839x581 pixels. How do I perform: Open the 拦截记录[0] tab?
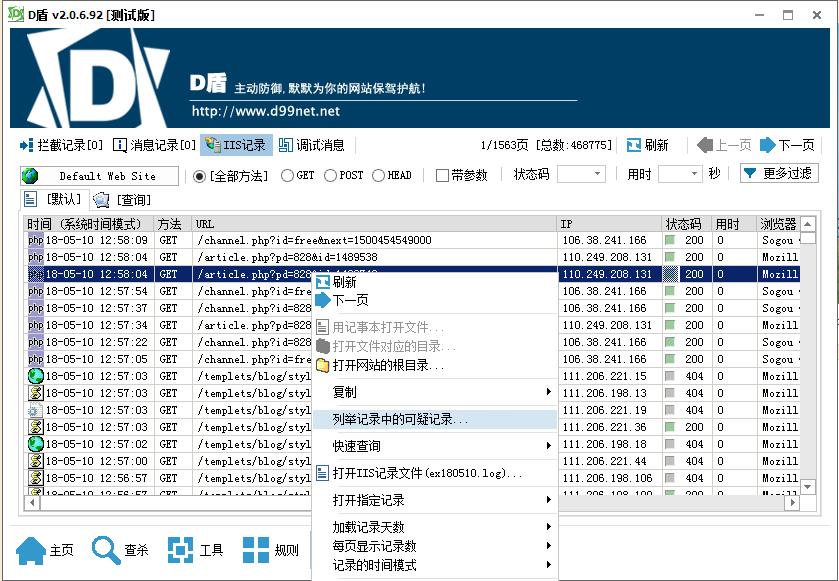click(x=61, y=145)
